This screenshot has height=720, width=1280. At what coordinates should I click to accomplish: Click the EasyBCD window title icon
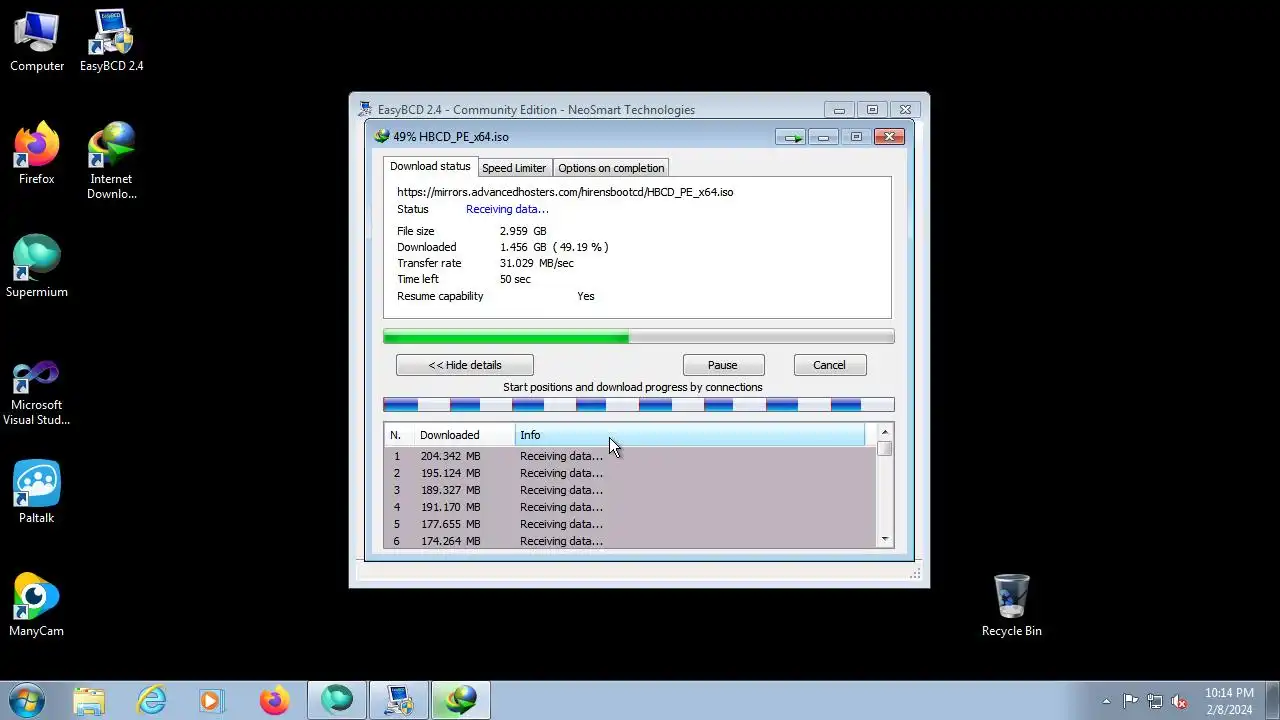[366, 109]
